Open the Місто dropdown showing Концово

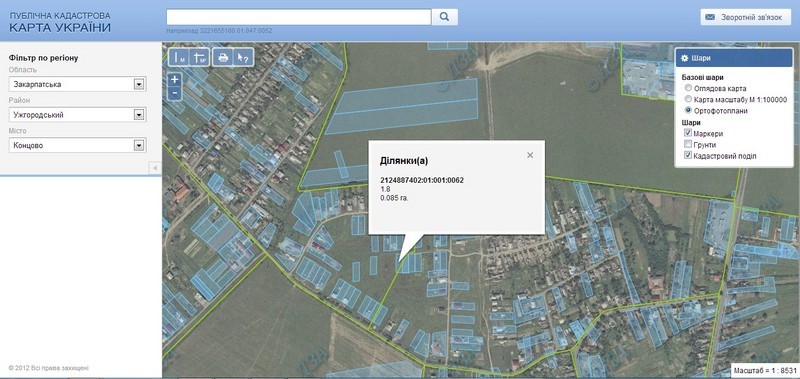pos(78,145)
